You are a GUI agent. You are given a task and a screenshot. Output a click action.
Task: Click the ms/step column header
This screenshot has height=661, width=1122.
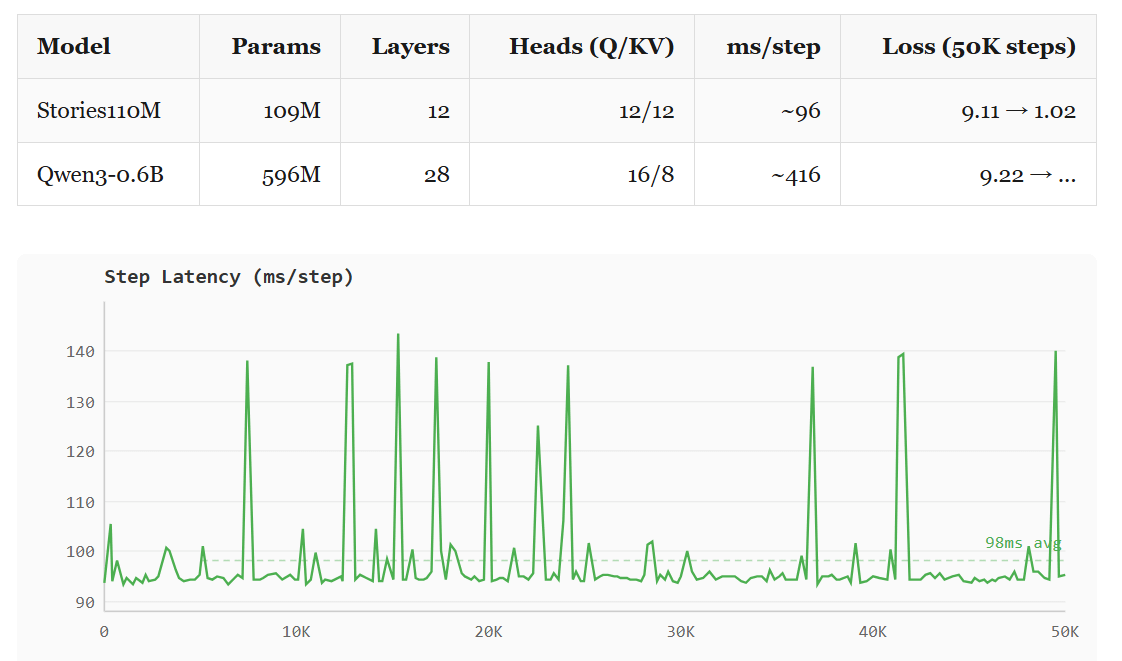pos(774,46)
